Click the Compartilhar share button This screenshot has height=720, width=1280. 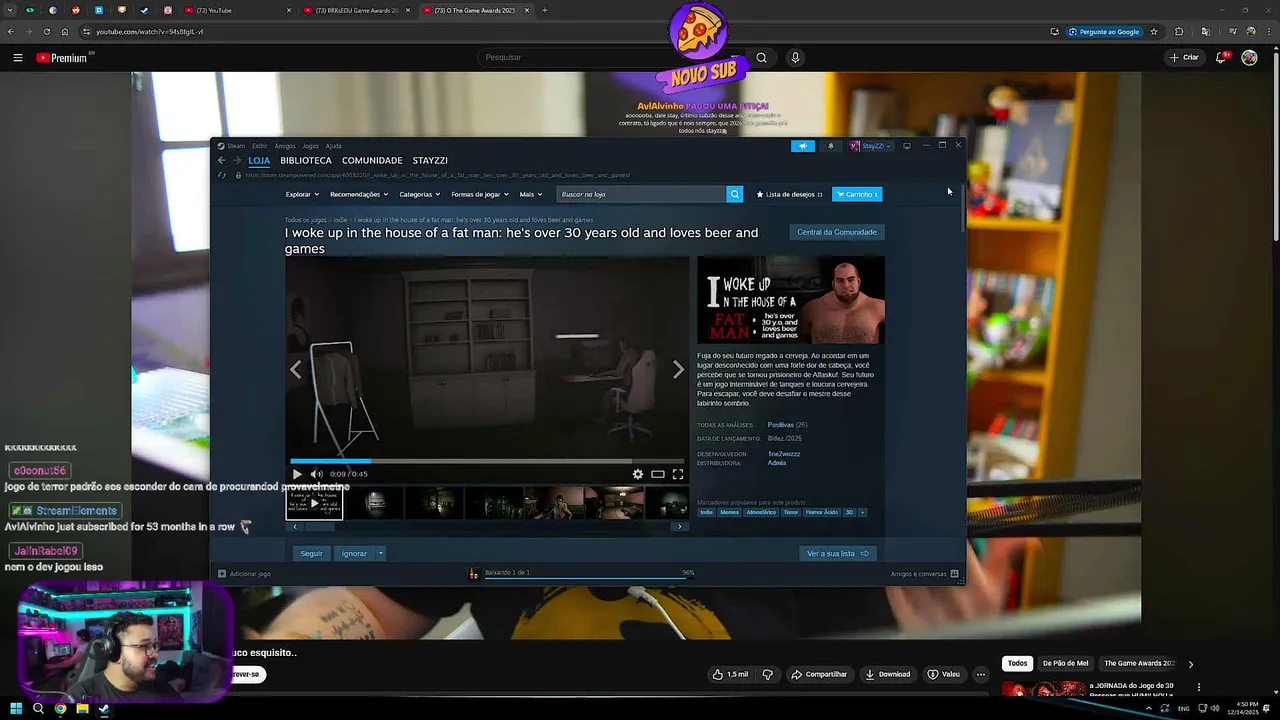(x=819, y=674)
